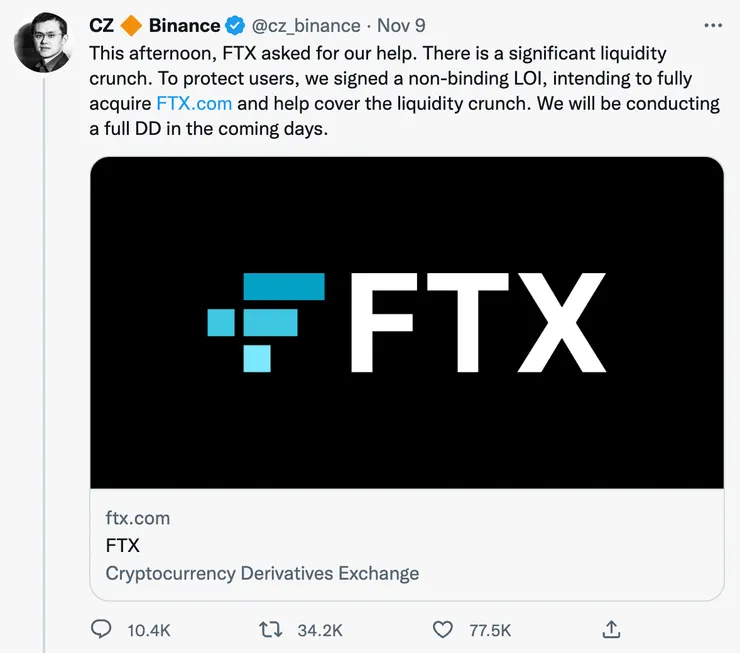Click the 77.5K like count
Viewport: 740px width, 653px height.
tap(490, 630)
